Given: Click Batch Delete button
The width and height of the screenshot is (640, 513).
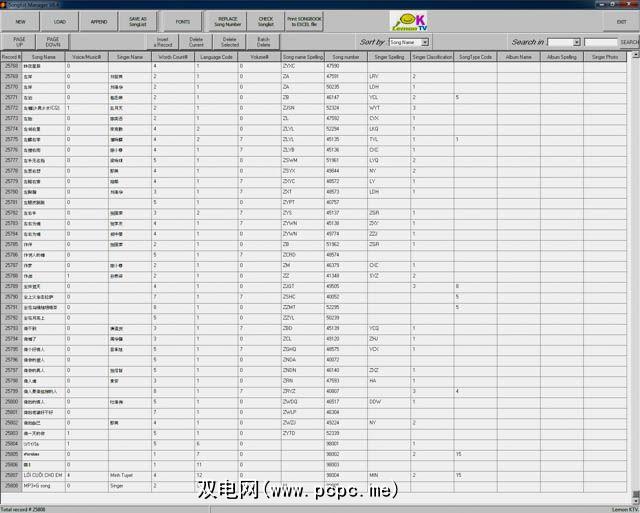Looking at the screenshot, I should pos(263,42).
